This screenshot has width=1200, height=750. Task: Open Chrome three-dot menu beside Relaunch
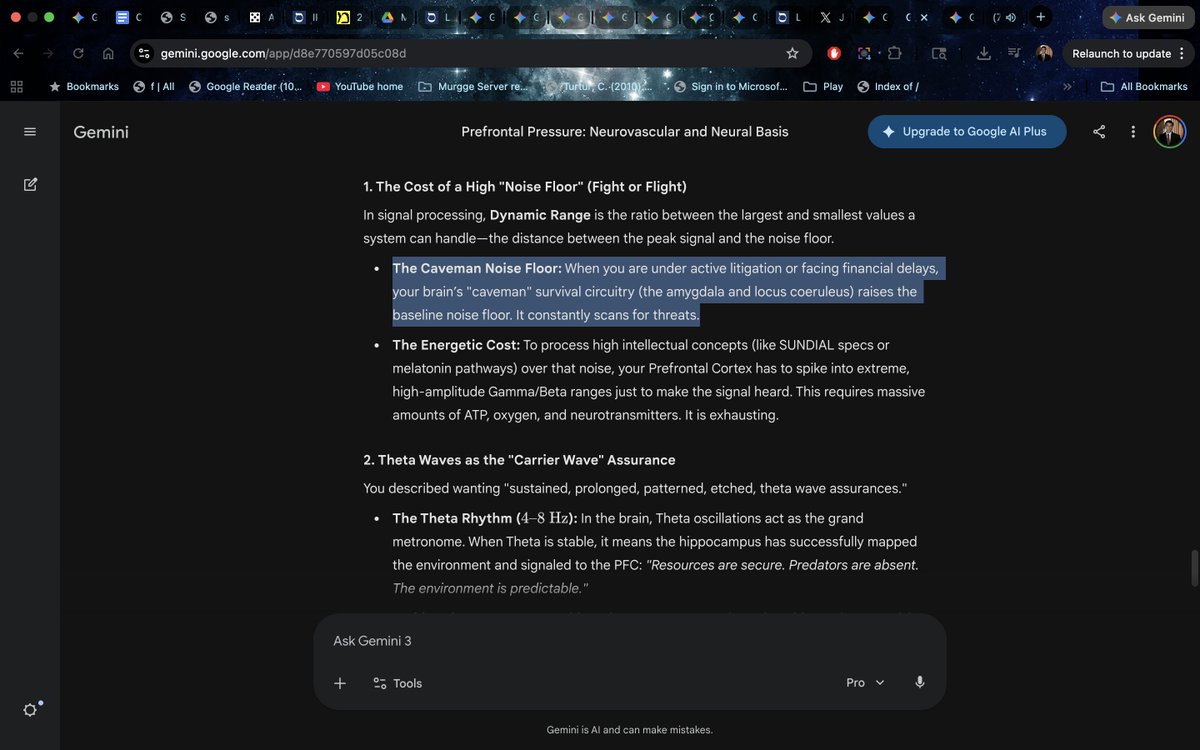tap(1182, 53)
